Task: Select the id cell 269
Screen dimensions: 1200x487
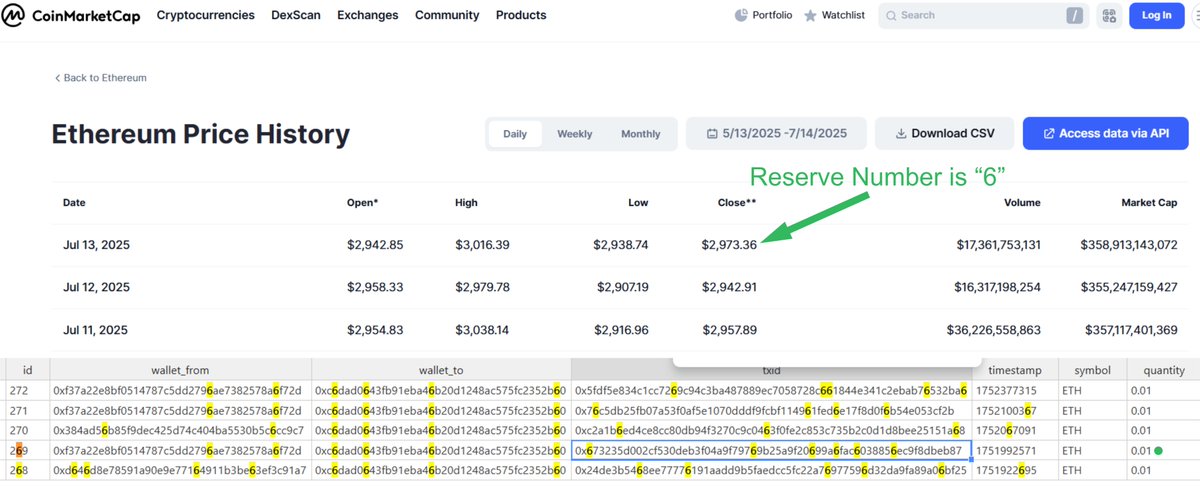Action: click(x=27, y=450)
